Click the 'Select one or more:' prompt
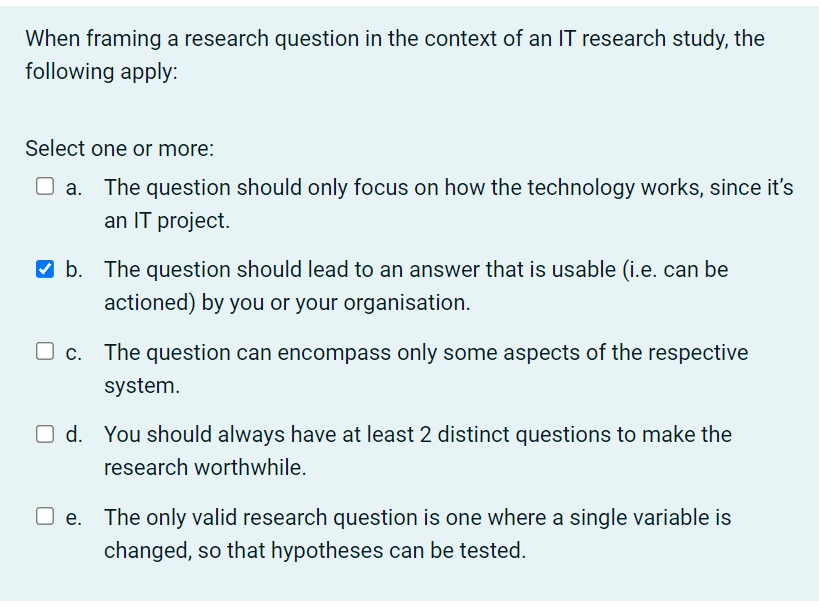This screenshot has width=819, height=612. [120, 149]
